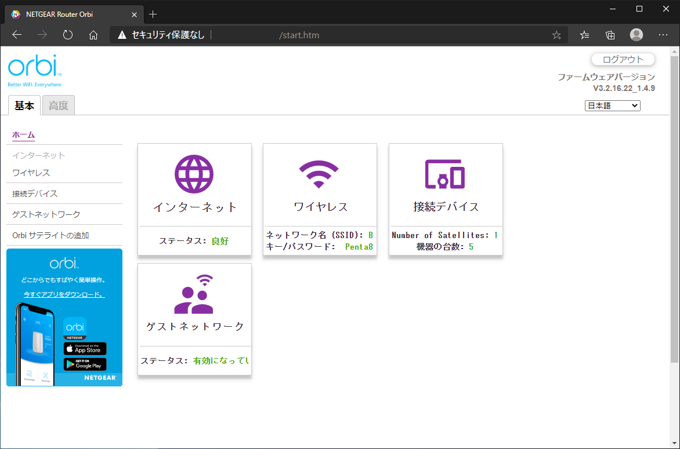Switch to the 高度 tab
This screenshot has height=449, width=680.
[x=59, y=105]
